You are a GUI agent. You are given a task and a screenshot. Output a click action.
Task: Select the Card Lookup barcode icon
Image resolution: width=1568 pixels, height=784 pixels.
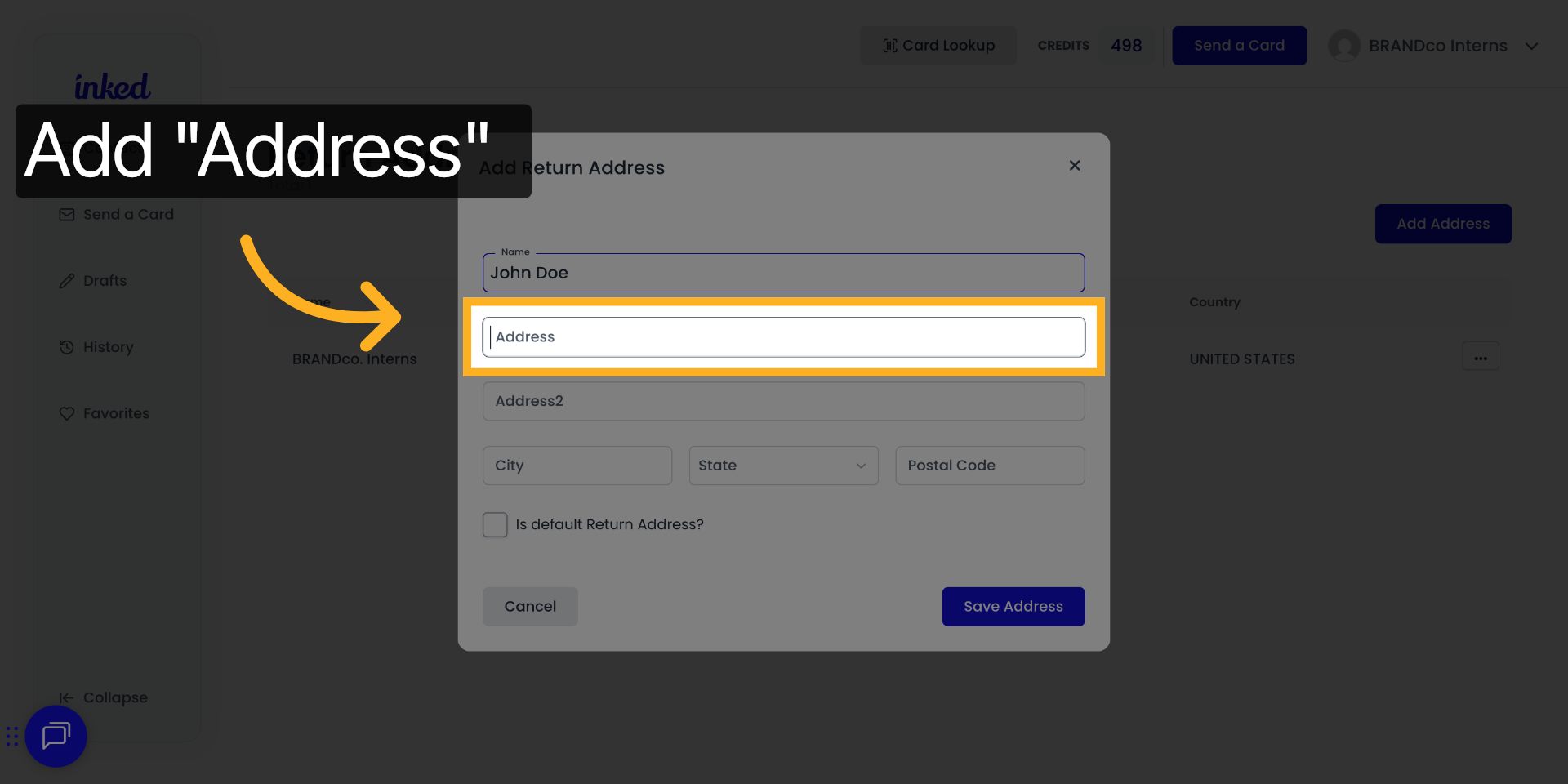click(x=889, y=46)
